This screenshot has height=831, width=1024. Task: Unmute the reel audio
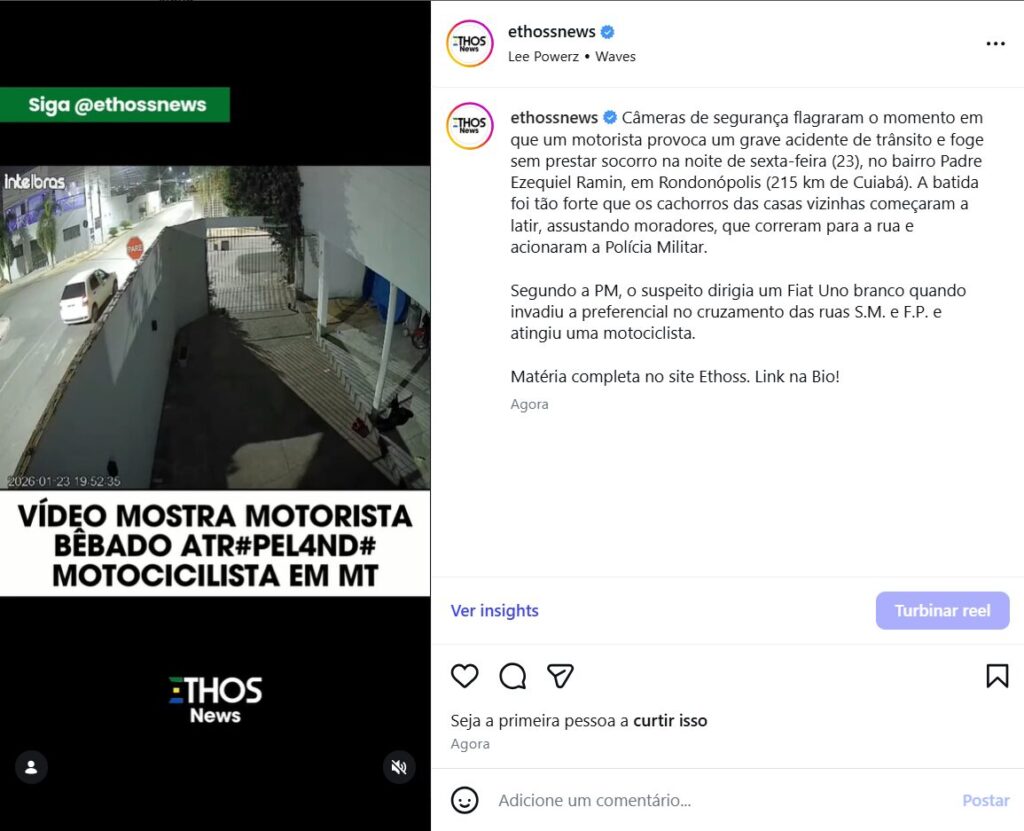[399, 766]
